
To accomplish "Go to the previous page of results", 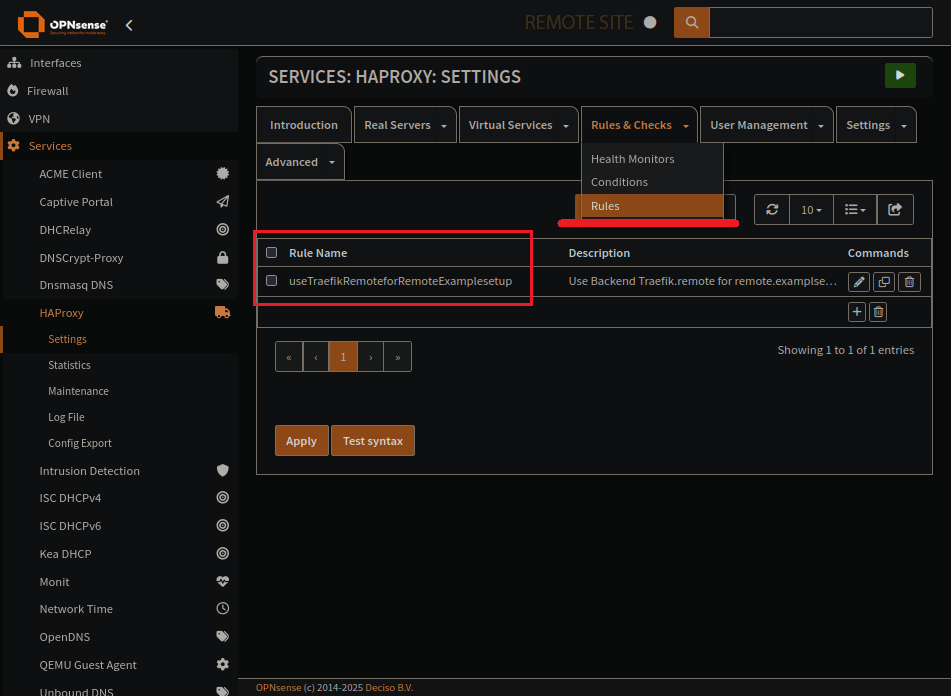I will pos(316,357).
